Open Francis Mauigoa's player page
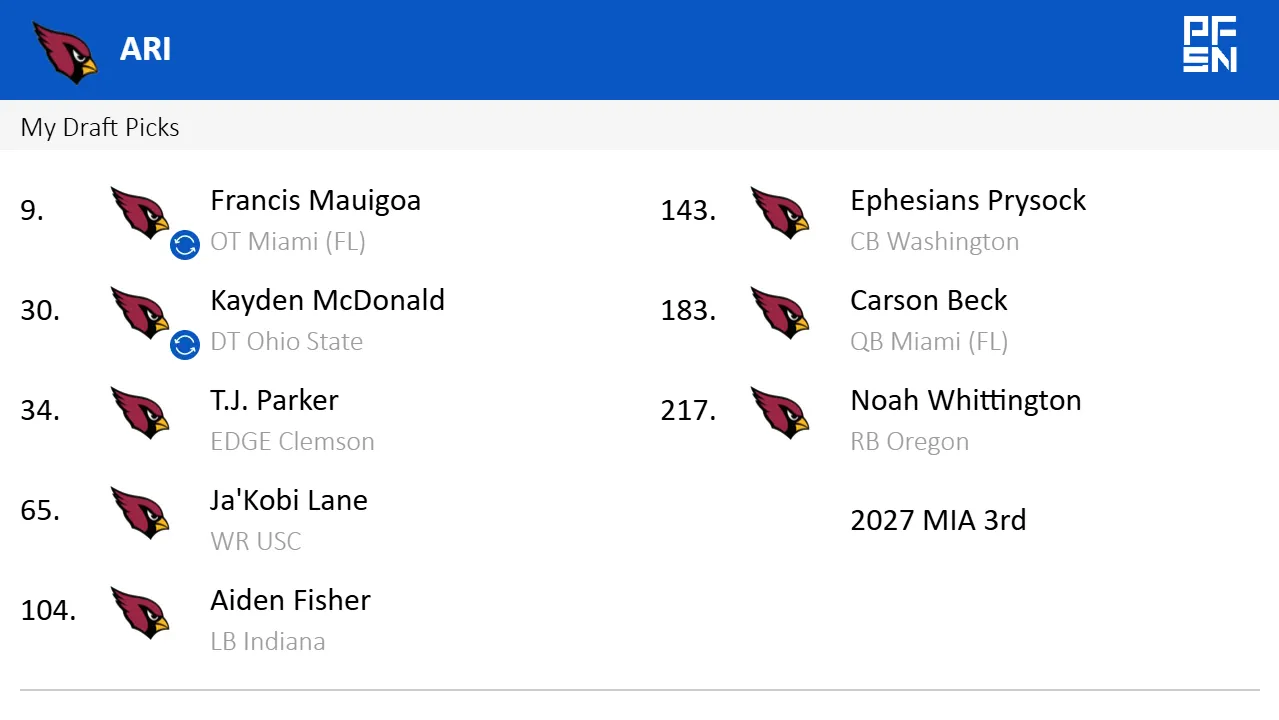The height and width of the screenshot is (720, 1279). click(315, 200)
